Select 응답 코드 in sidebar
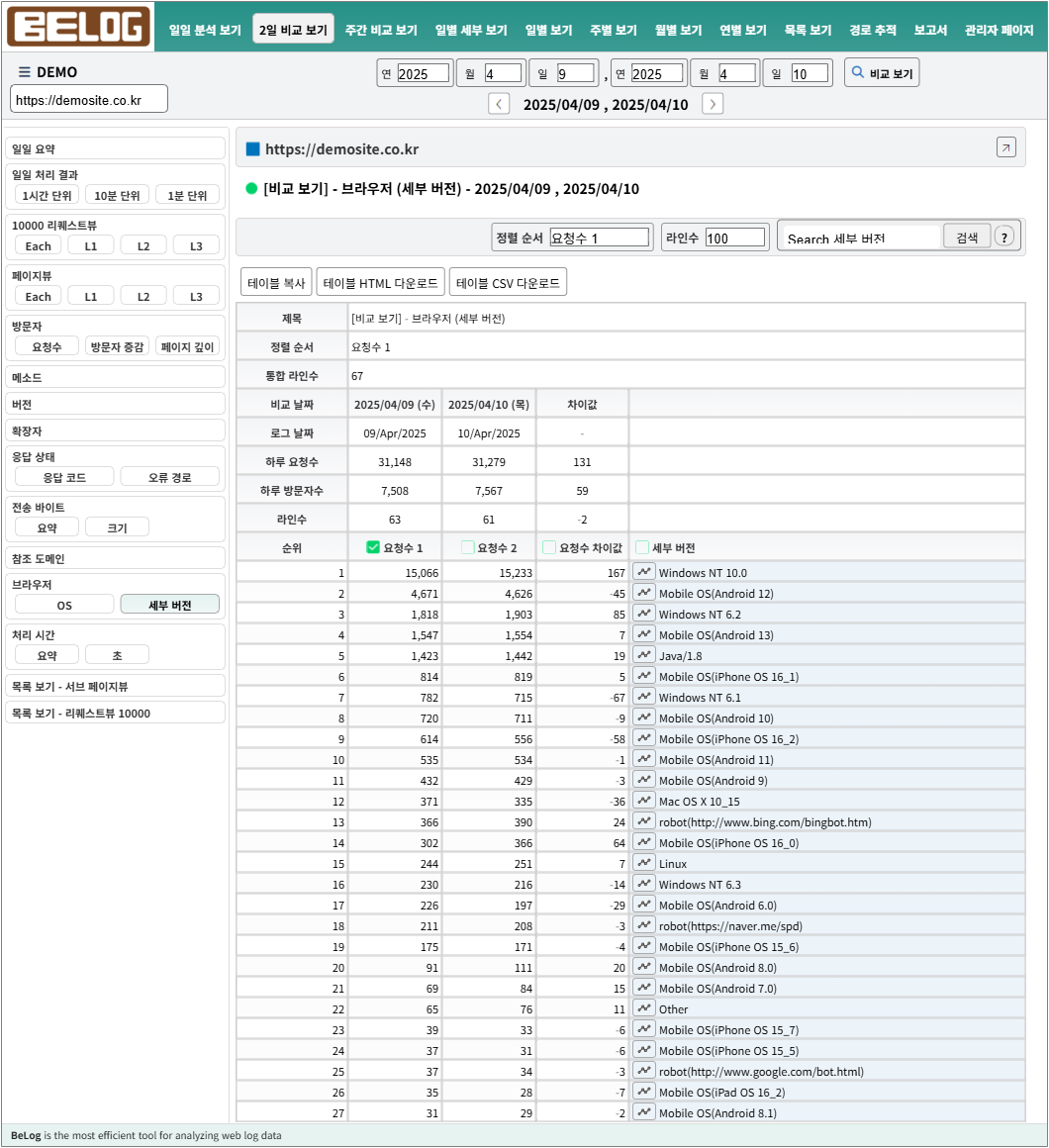This screenshot has height=1148, width=1049. pos(64,477)
